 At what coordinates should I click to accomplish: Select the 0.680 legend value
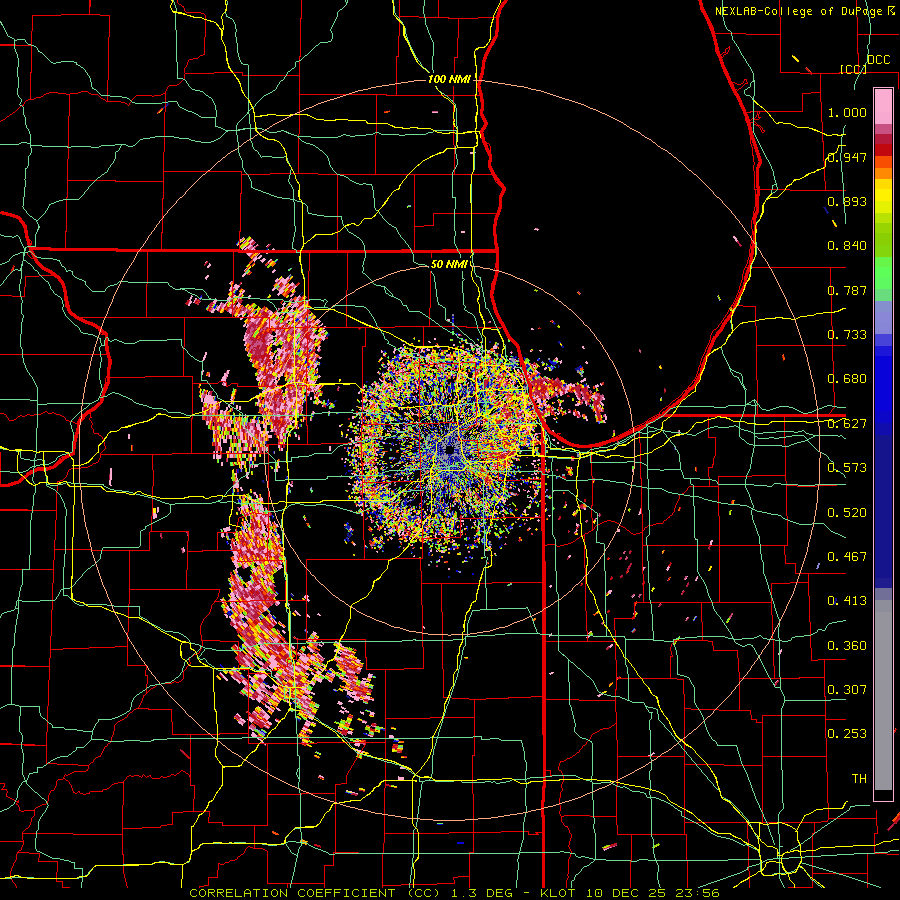847,379
